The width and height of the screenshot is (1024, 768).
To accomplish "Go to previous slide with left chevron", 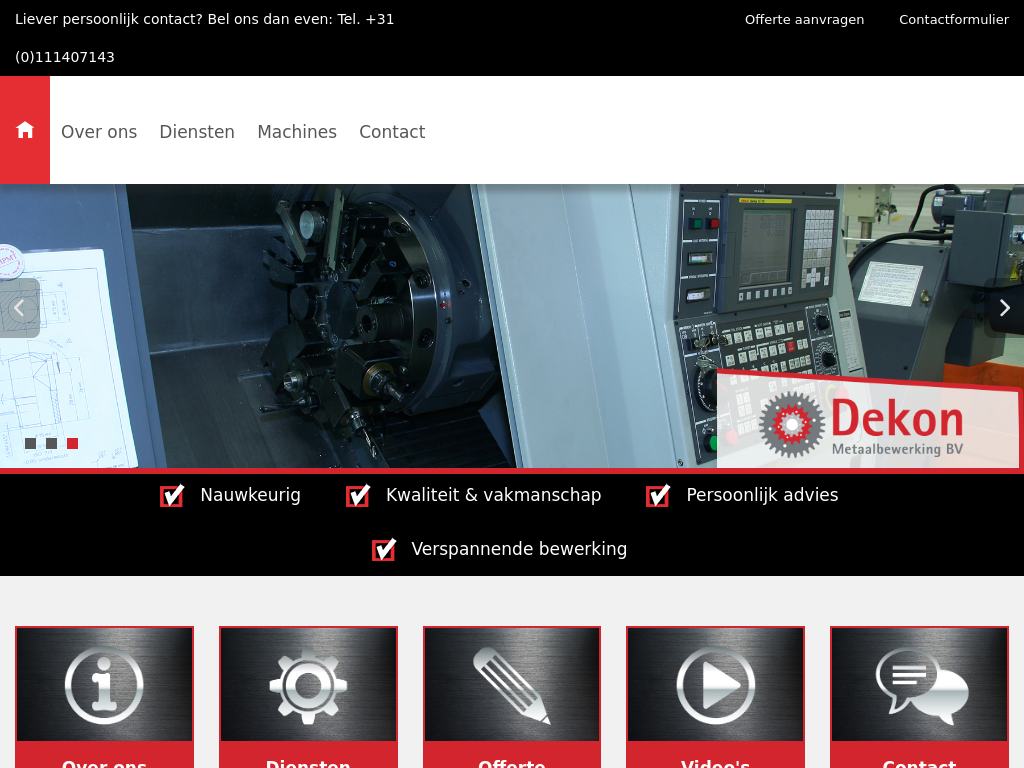I will click(19, 308).
